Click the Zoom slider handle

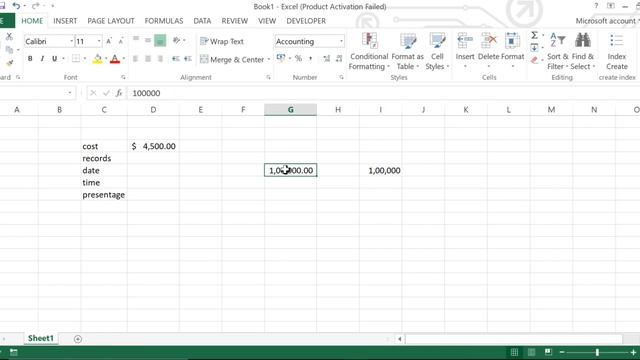click(597, 352)
